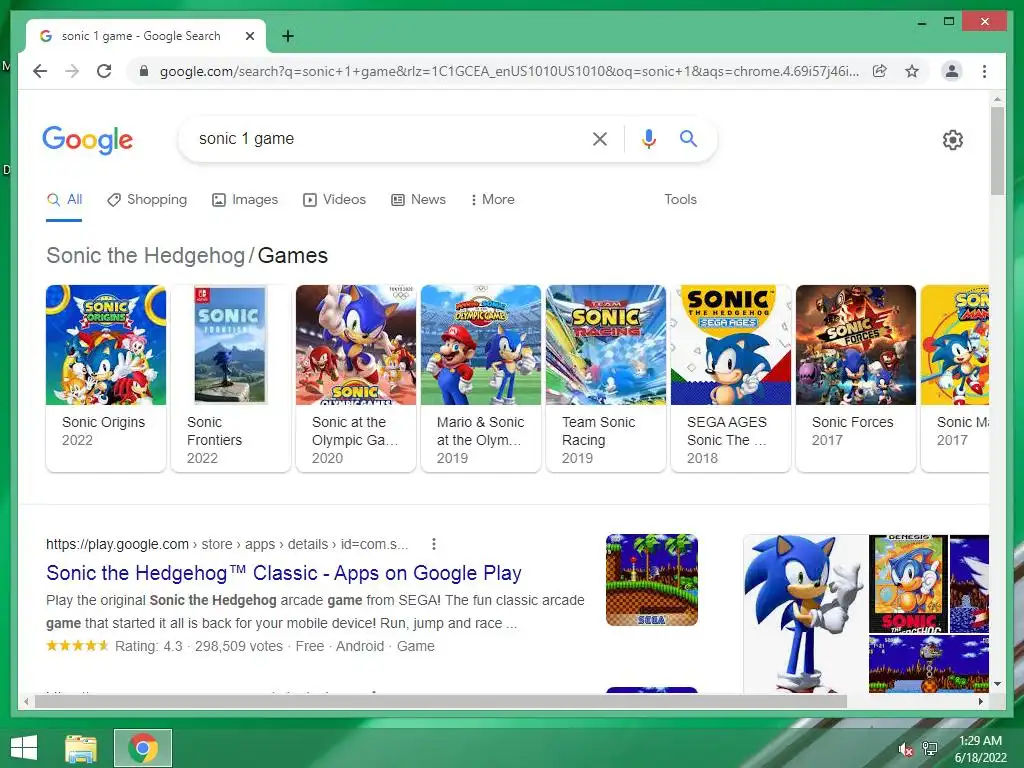Clear the search box with X
1024x768 pixels.
(x=600, y=138)
